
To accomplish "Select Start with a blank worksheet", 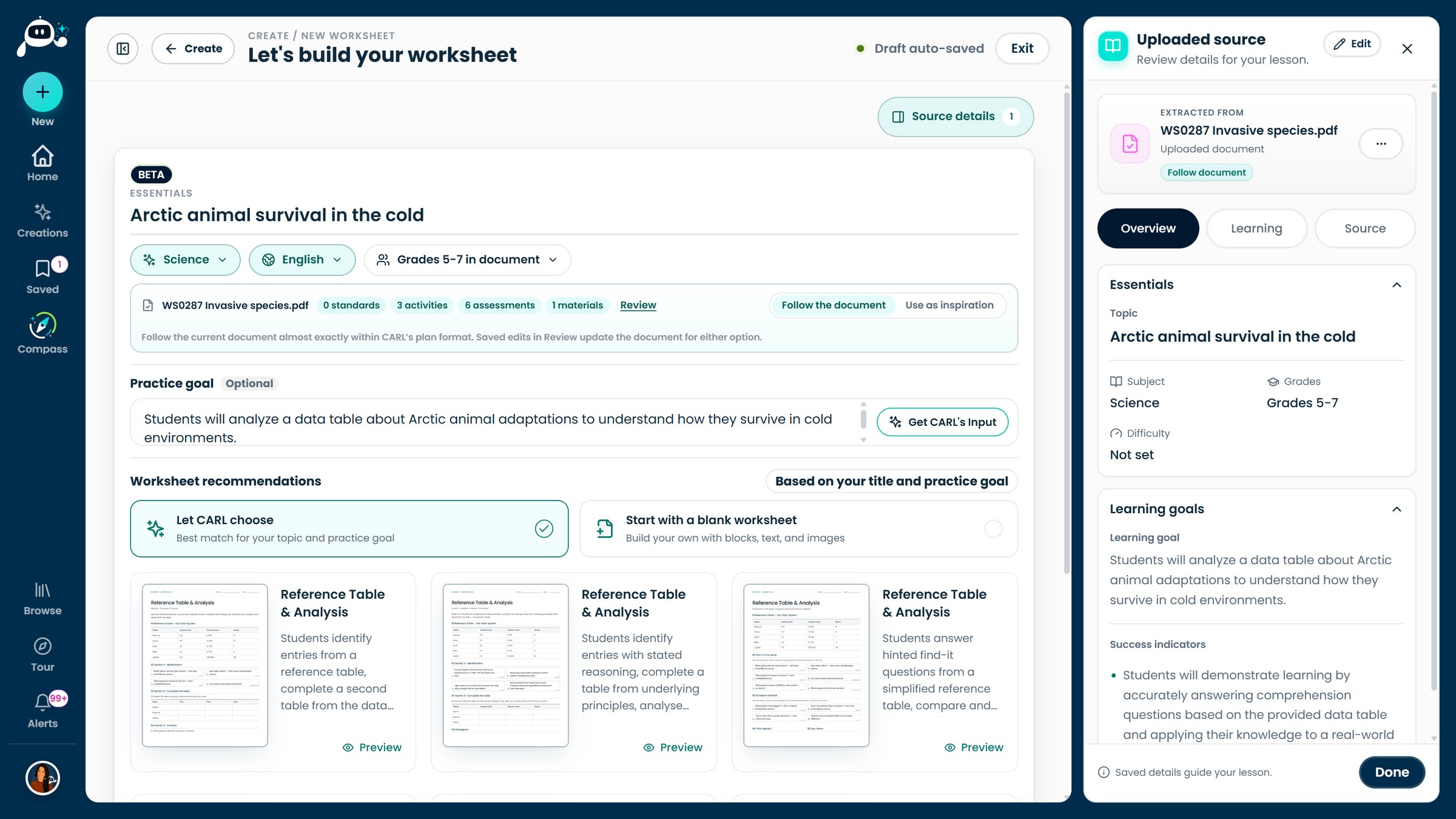I will tap(798, 528).
